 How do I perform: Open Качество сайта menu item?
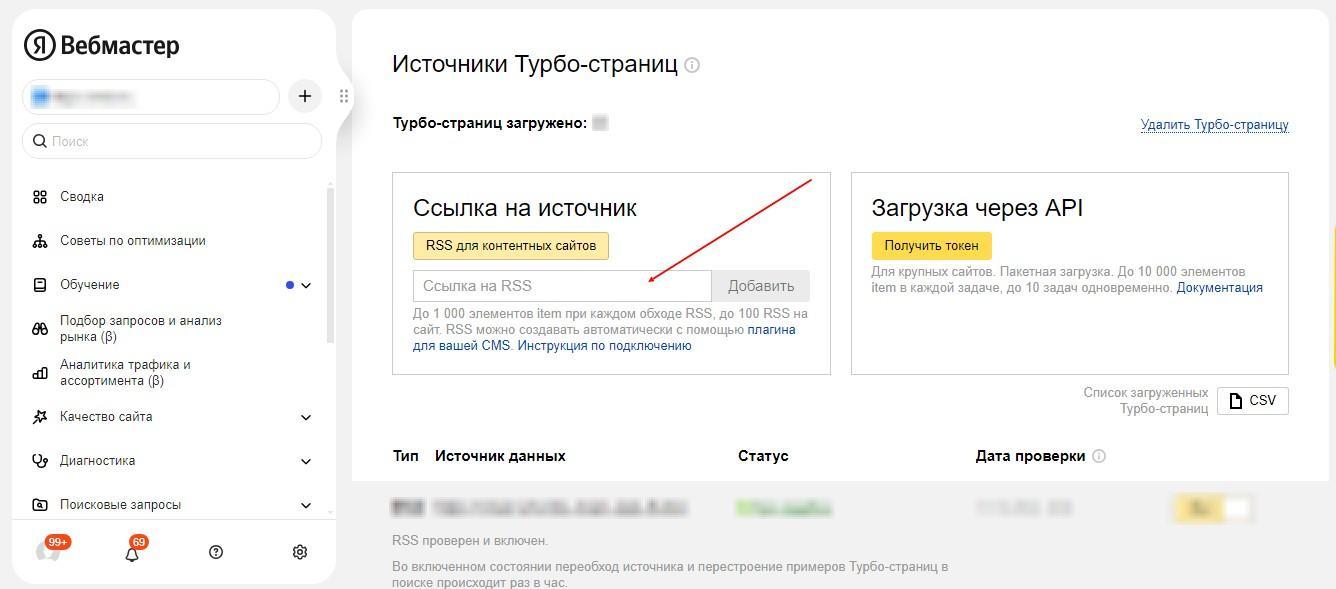[x=106, y=417]
